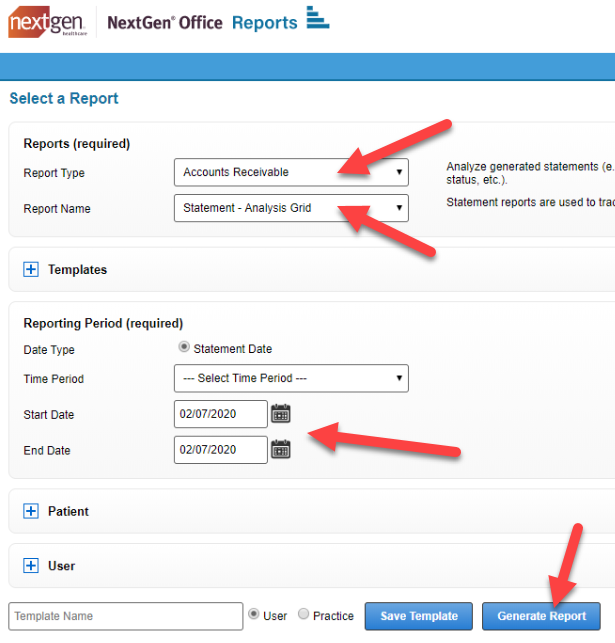This screenshot has height=643, width=615.
Task: Select the Statement Date radio button
Action: point(183,348)
